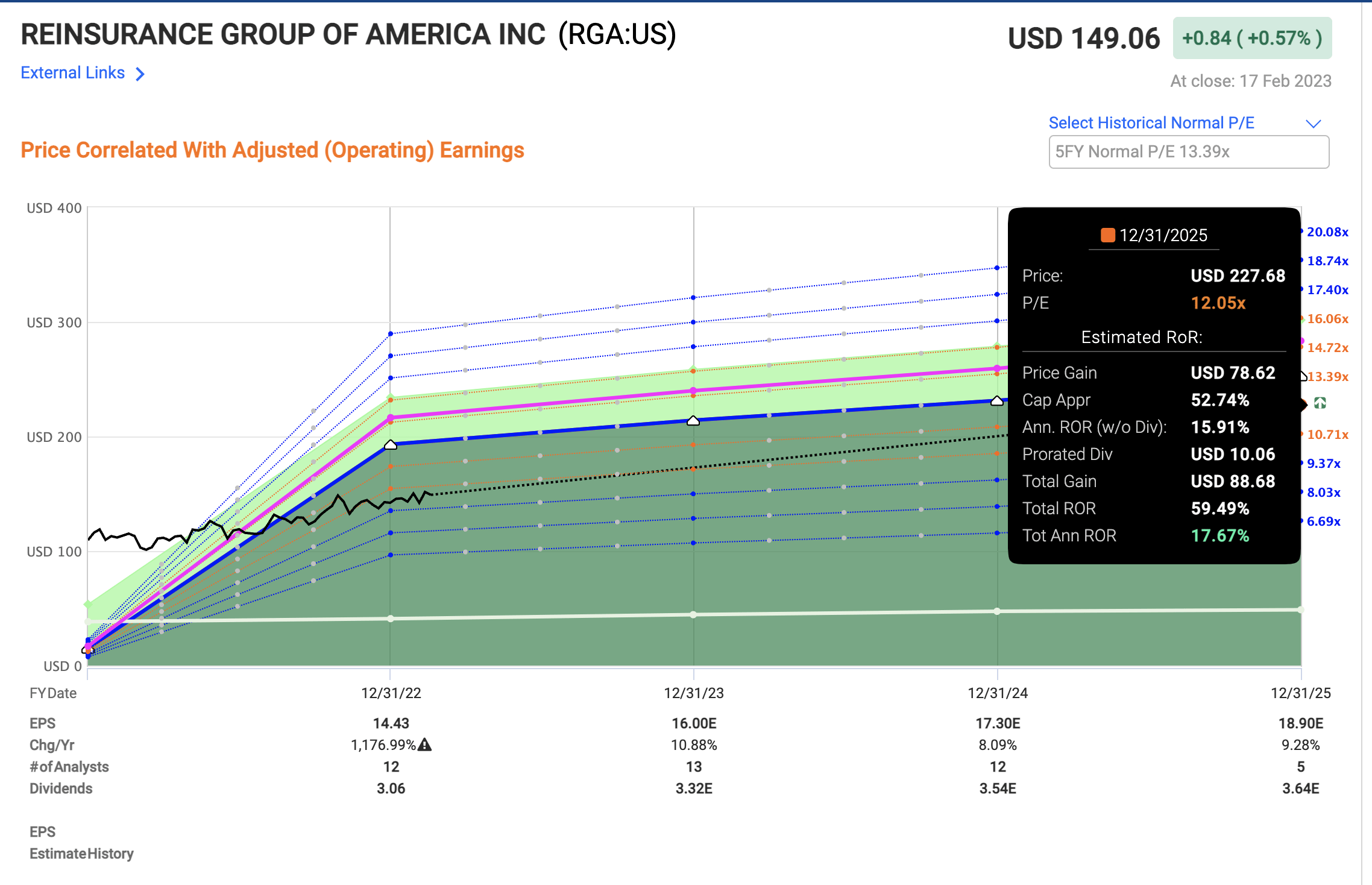Click white triangle marker at 12/31/24 on blue line

point(997,401)
